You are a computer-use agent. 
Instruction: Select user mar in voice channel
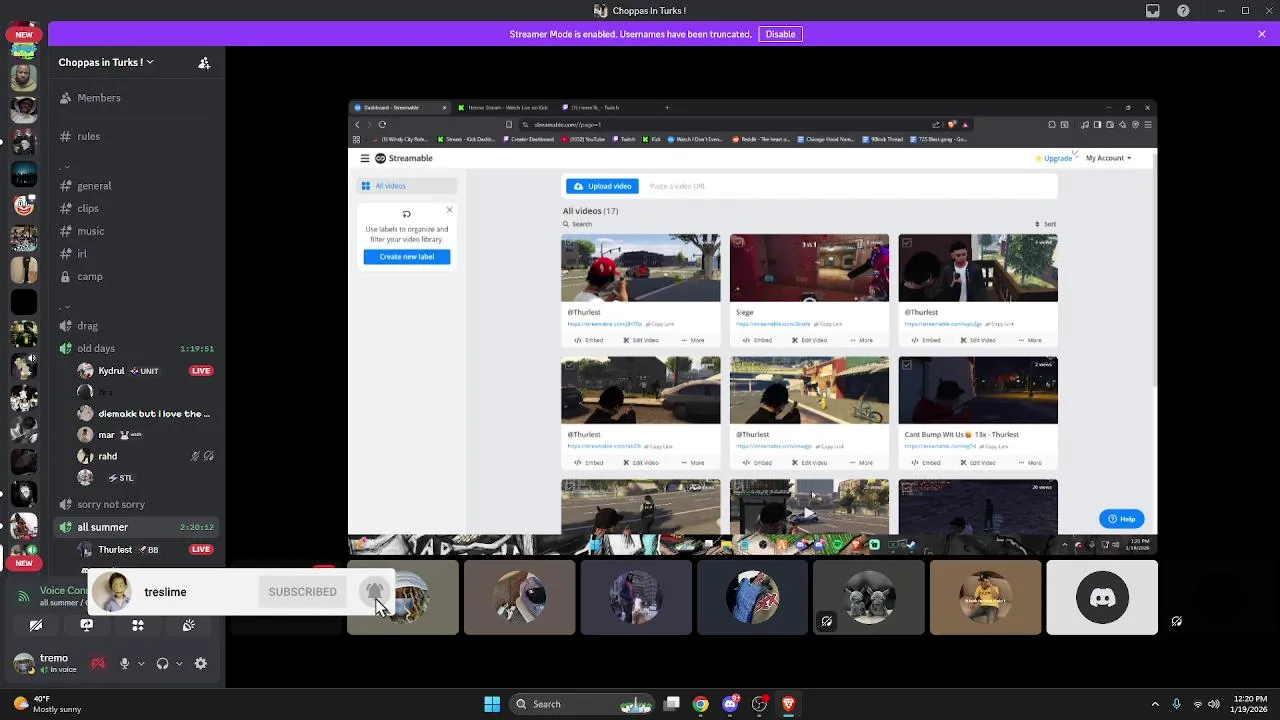pyautogui.click(x=147, y=435)
